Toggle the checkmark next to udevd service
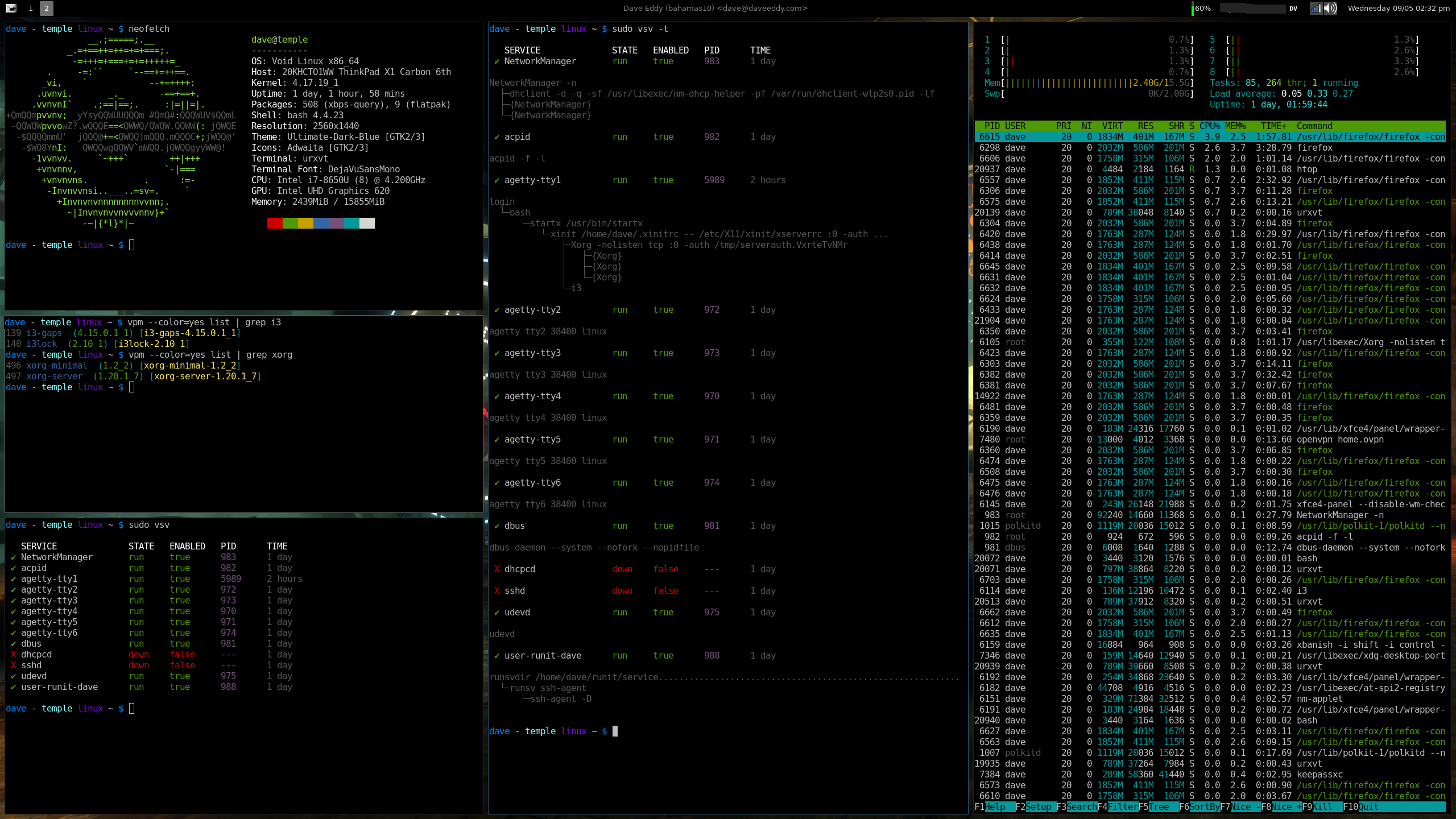The image size is (1456, 819). click(497, 612)
